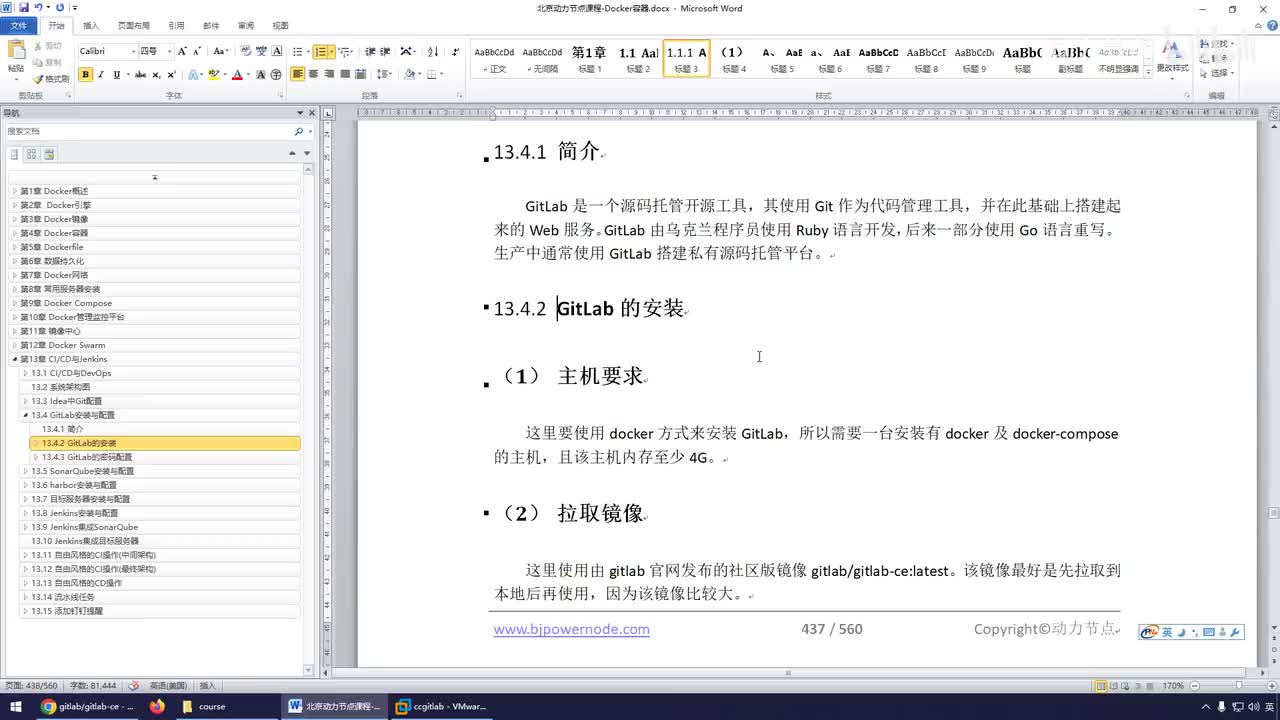Toggle Bold formatting

(85, 75)
